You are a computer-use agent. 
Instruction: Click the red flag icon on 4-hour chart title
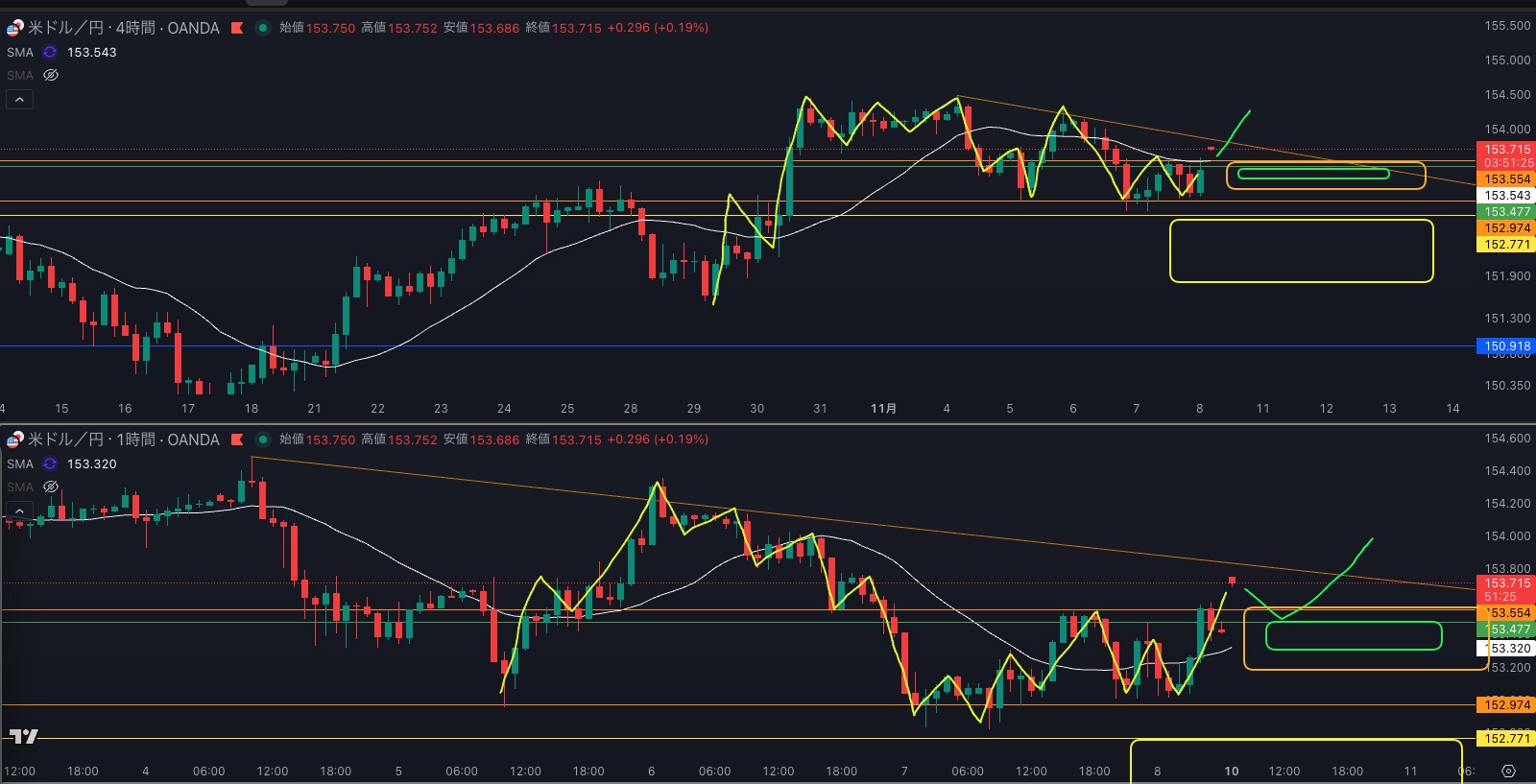(237, 28)
